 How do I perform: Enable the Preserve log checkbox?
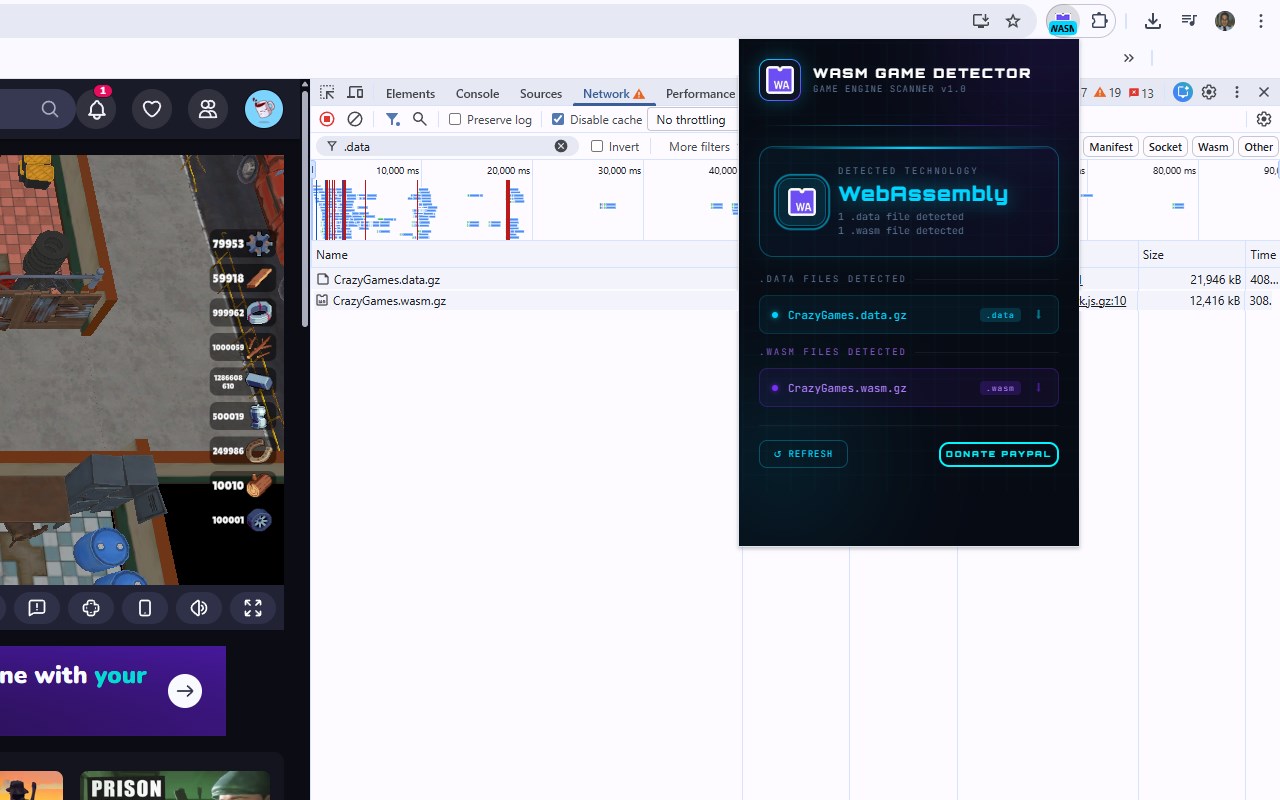(x=455, y=119)
